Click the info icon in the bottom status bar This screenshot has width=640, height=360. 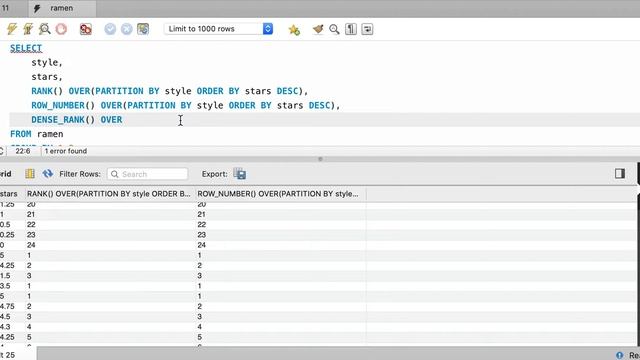point(619,355)
